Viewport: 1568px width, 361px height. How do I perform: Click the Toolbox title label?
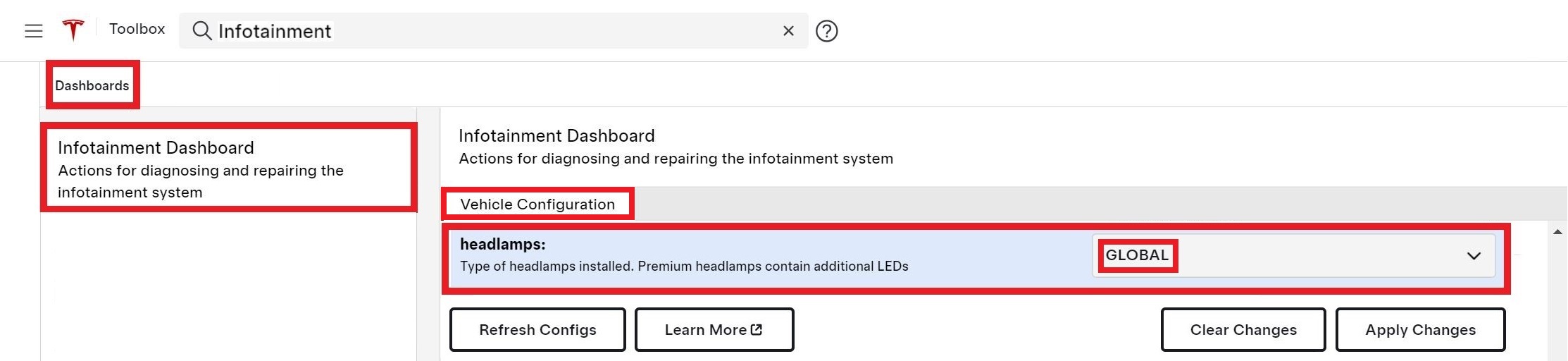pos(137,29)
